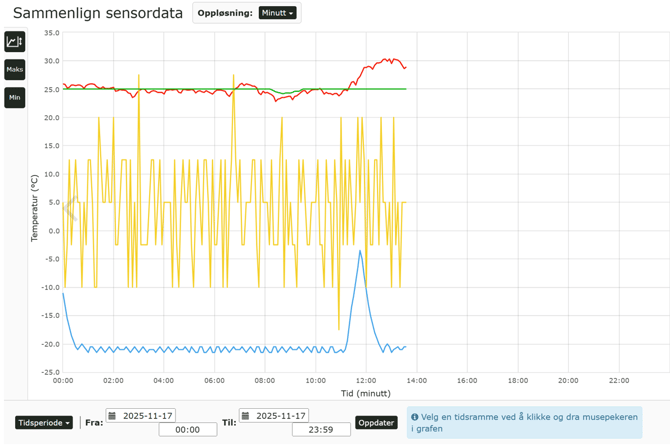Viewport: 670px width, 447px height.
Task: Toggle the Maks line display
Action: tap(14, 69)
